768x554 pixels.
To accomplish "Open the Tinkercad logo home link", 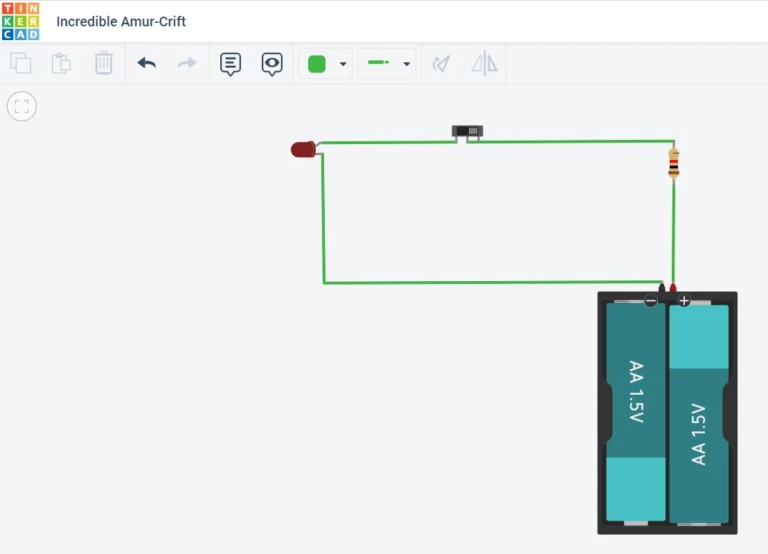I will tap(20, 21).
